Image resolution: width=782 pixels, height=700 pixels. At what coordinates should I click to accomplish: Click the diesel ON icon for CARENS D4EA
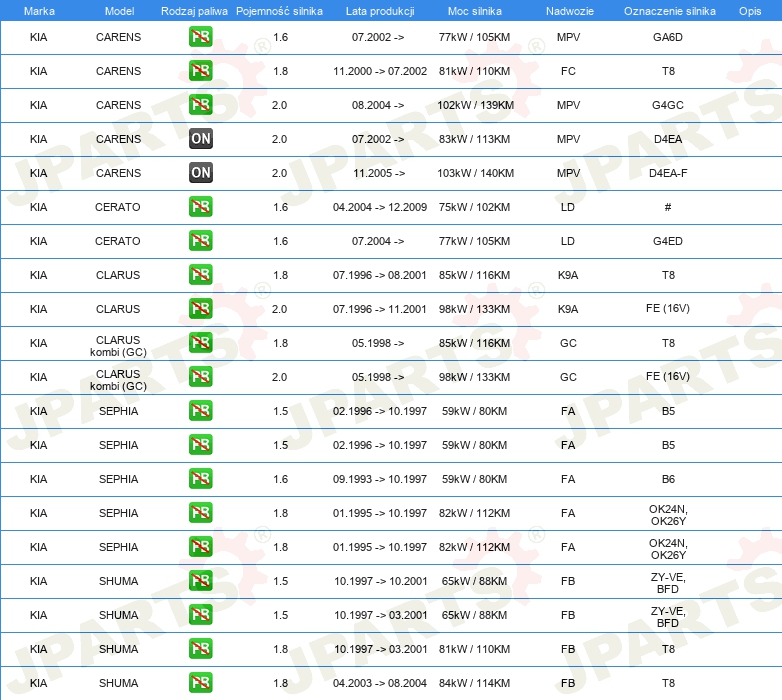pyautogui.click(x=200, y=139)
